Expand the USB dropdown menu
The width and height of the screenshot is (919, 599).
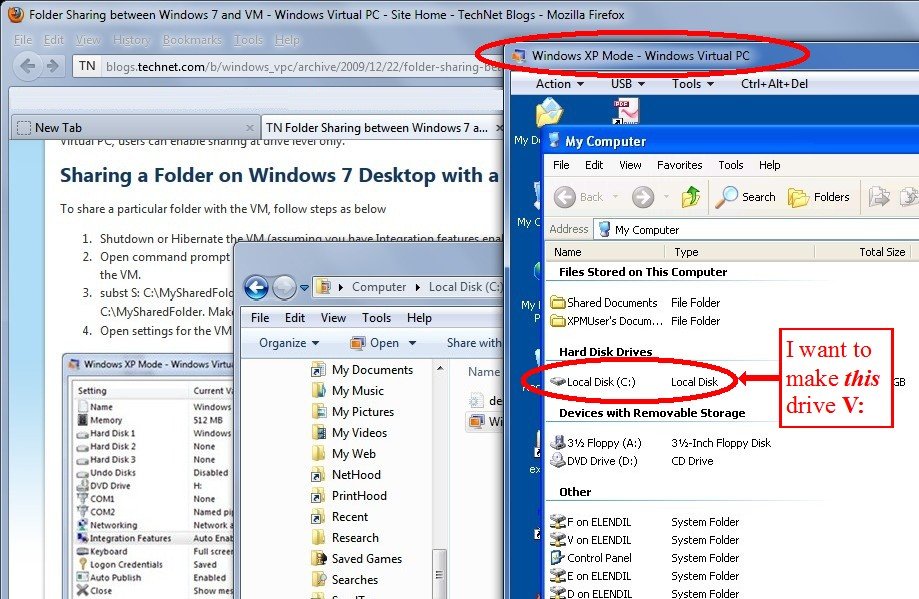(x=627, y=84)
